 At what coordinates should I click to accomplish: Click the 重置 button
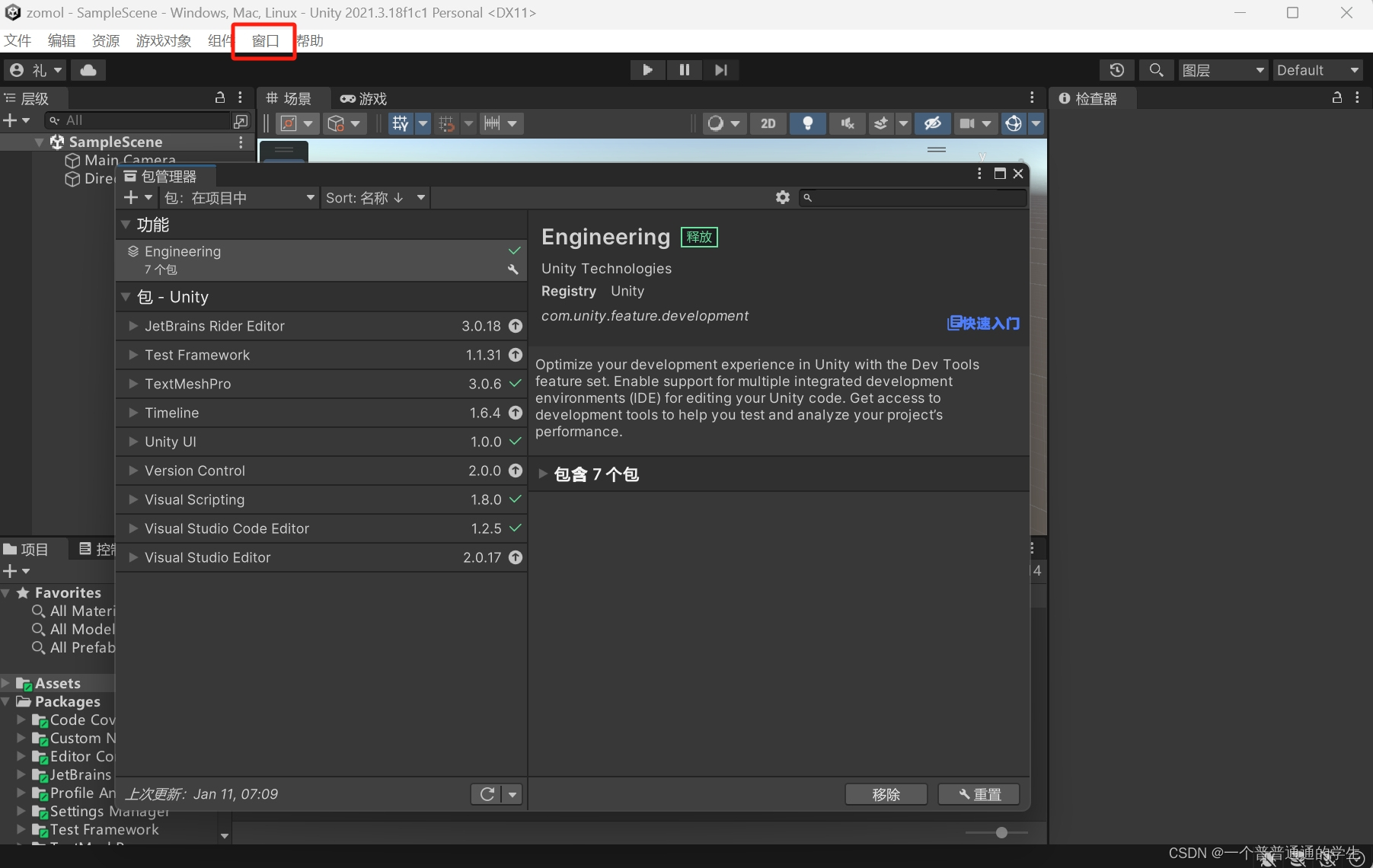click(979, 794)
